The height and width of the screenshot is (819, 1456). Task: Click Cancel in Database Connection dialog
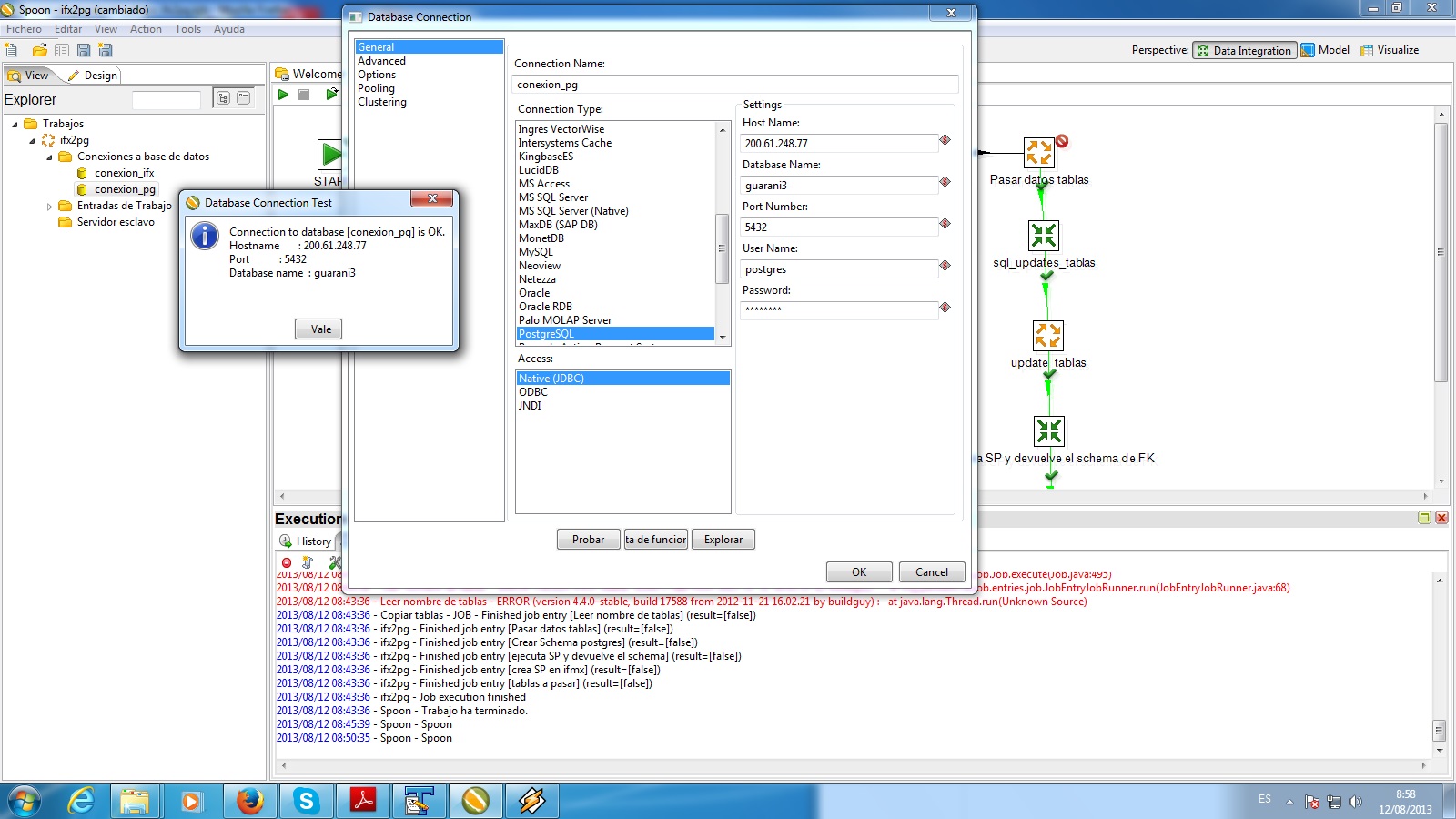pos(932,572)
